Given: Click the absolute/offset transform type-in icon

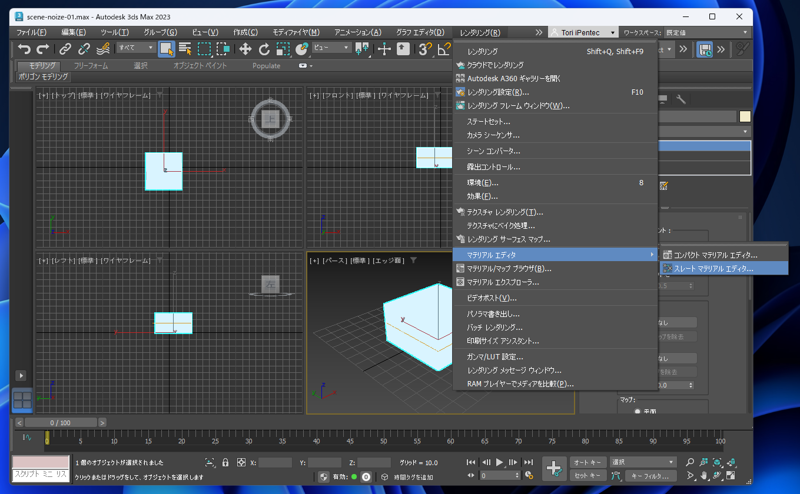Looking at the screenshot, I should point(241,462).
